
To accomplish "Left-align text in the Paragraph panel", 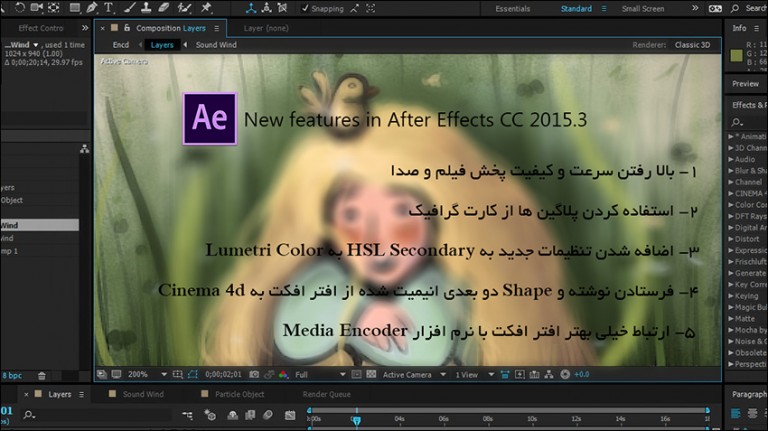I will click(x=736, y=414).
